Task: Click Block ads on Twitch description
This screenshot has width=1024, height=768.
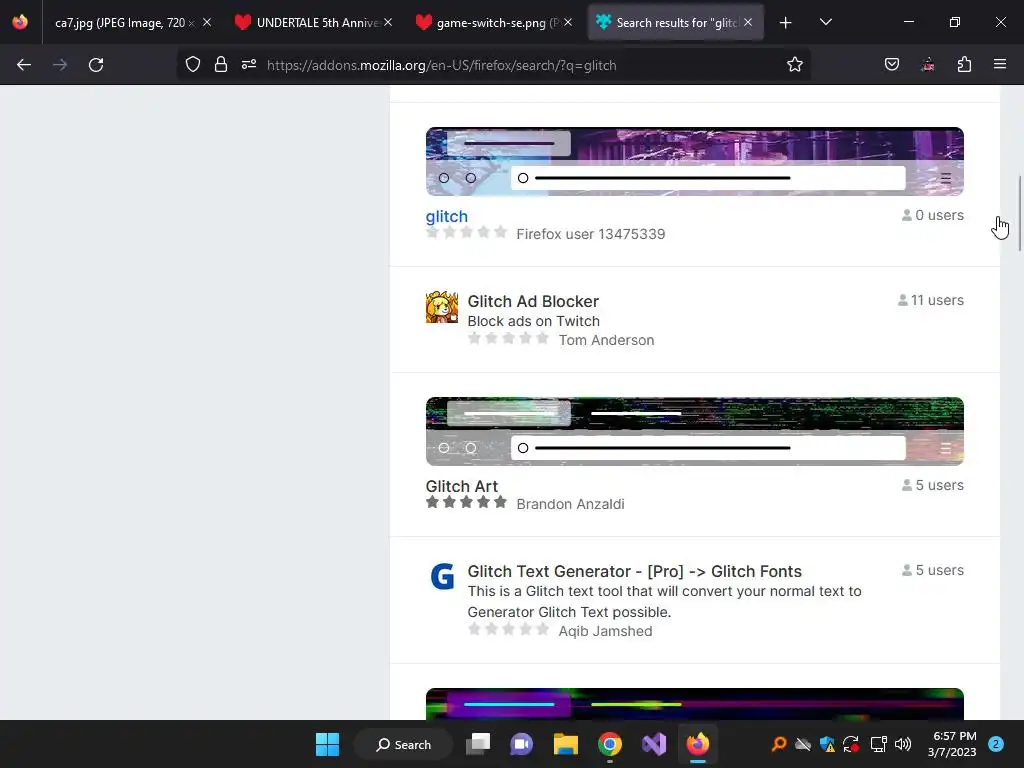Action: pyautogui.click(x=534, y=321)
